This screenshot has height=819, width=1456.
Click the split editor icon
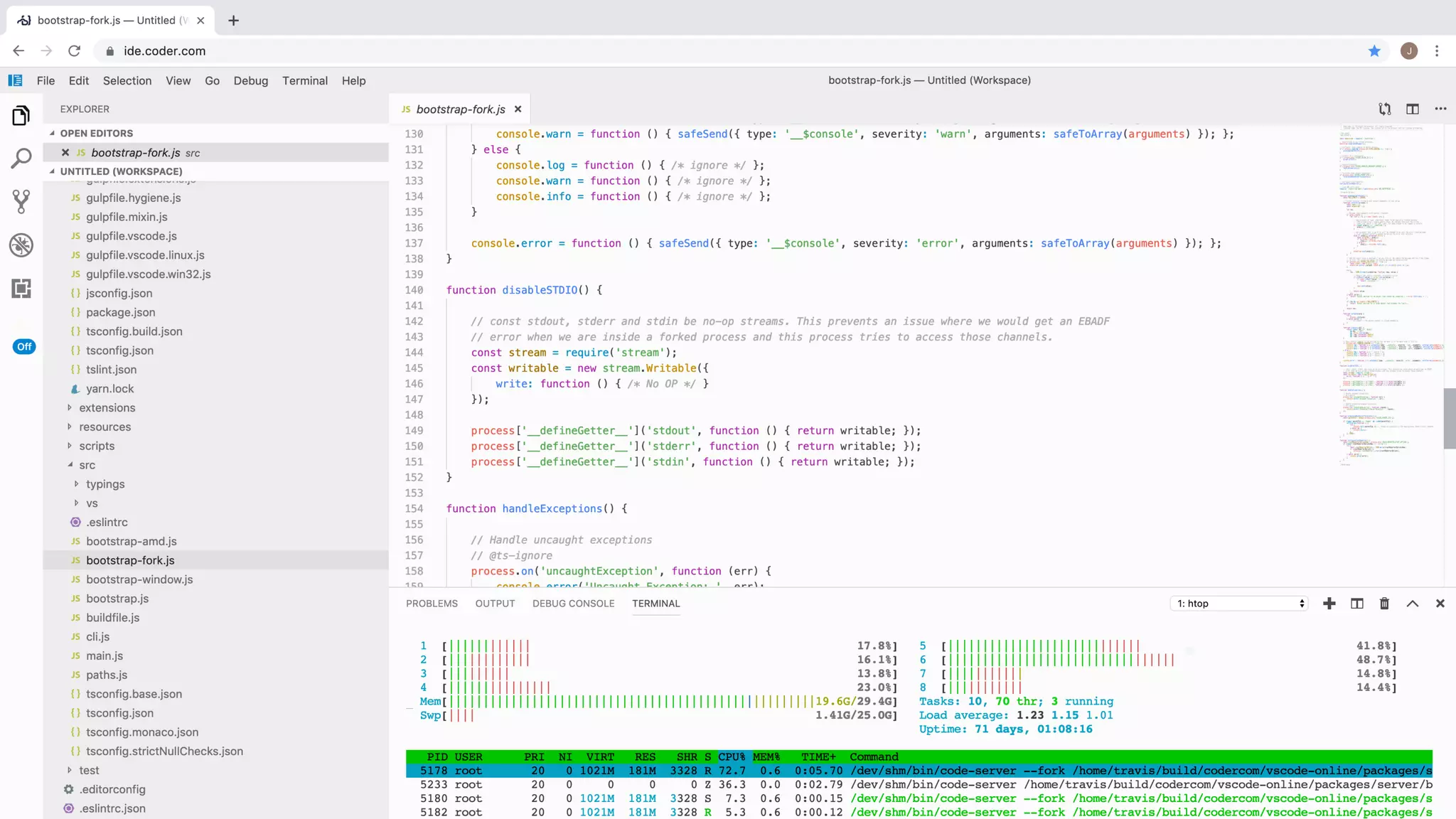coord(1412,109)
